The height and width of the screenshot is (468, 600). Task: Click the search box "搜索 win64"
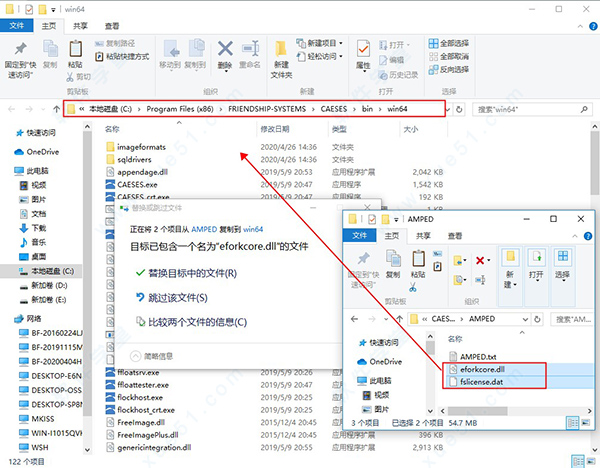click(x=532, y=109)
